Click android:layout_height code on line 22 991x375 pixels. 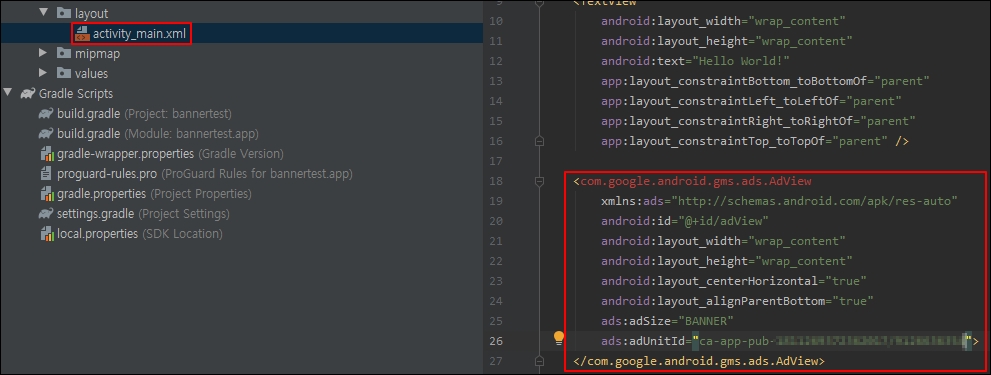[727, 261]
